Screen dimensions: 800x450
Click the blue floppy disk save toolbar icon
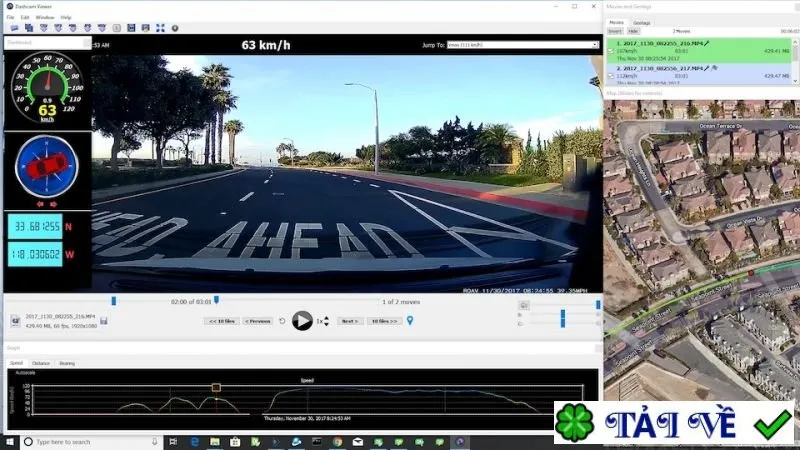pos(131,28)
